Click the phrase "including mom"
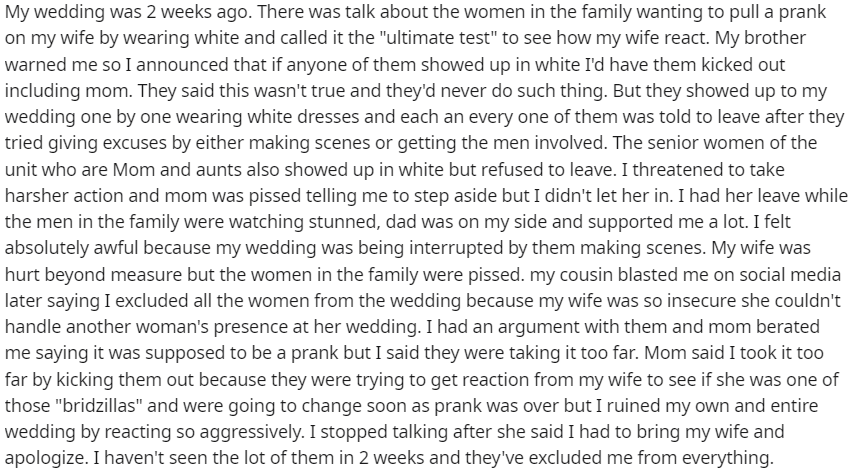 pos(67,91)
